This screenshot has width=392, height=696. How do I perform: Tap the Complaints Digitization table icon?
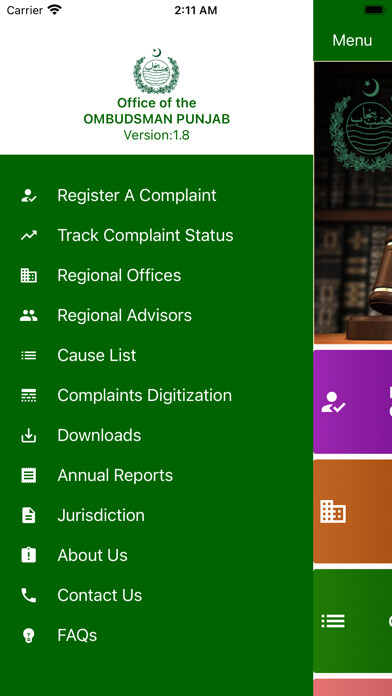(x=29, y=395)
